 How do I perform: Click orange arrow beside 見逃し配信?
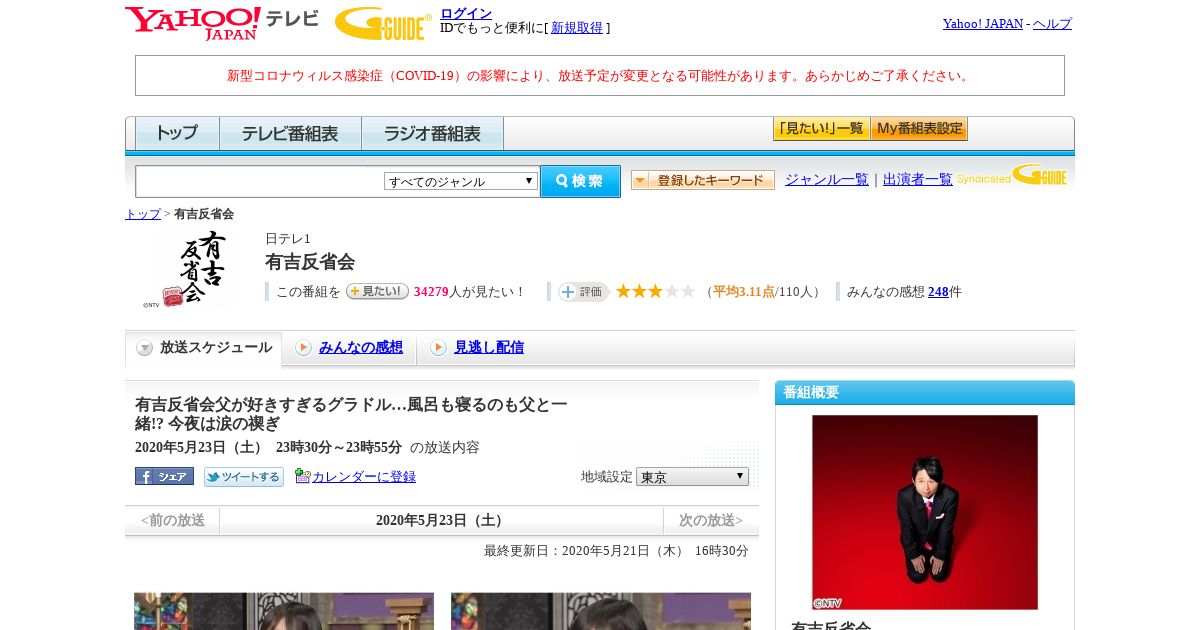pos(438,347)
